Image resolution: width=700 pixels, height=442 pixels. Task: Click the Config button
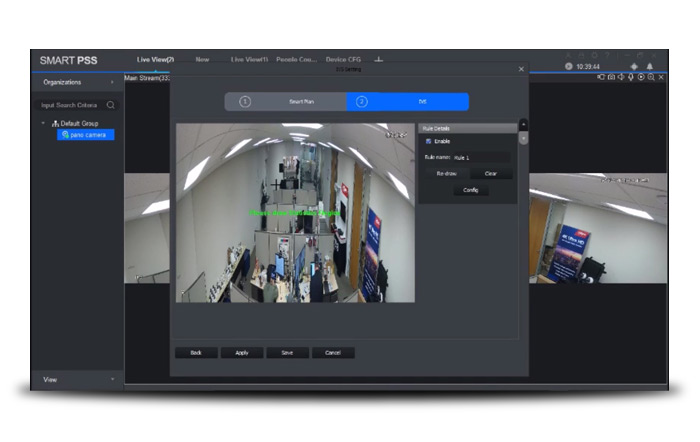pos(470,190)
